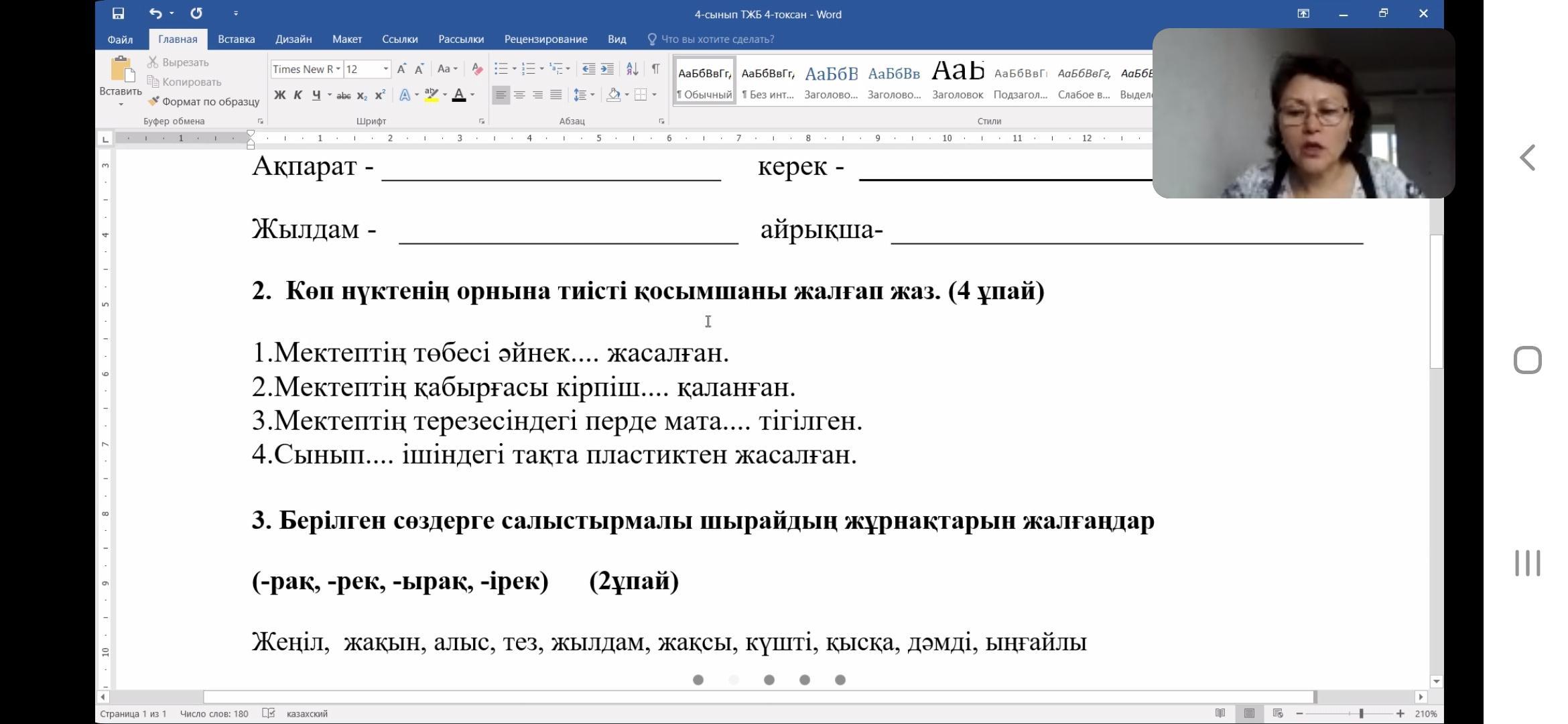
Task: Show paragraph marks with the pilcrow icon
Action: [655, 69]
